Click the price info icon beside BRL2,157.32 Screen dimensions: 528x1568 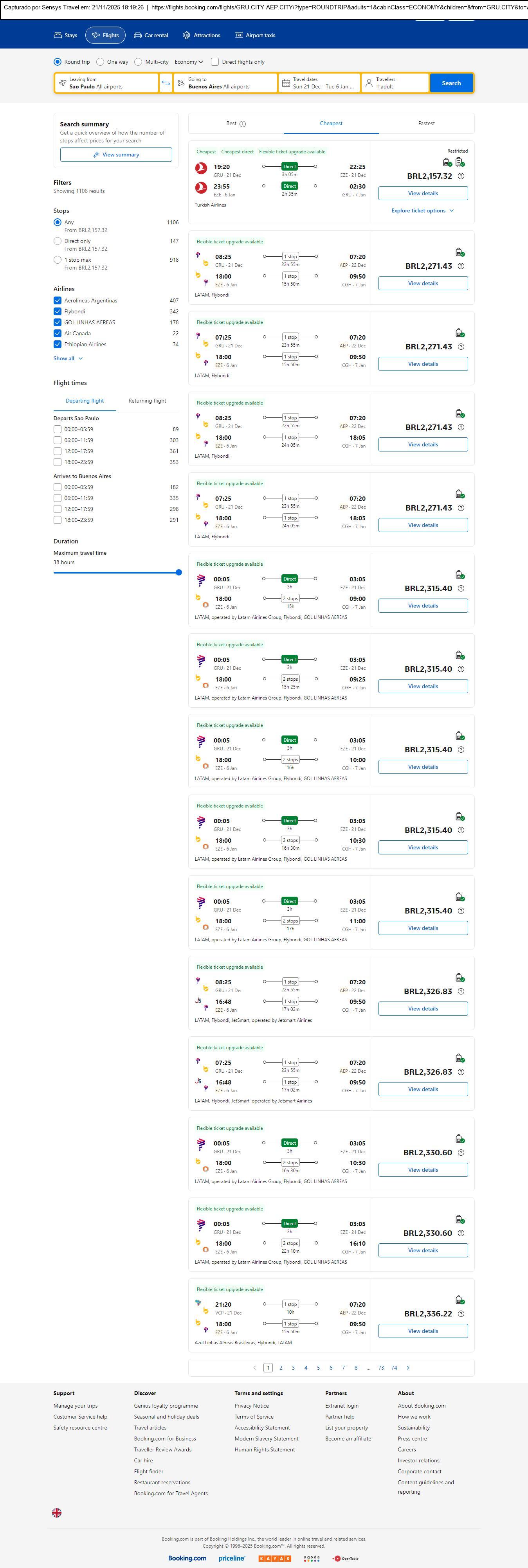tap(461, 176)
